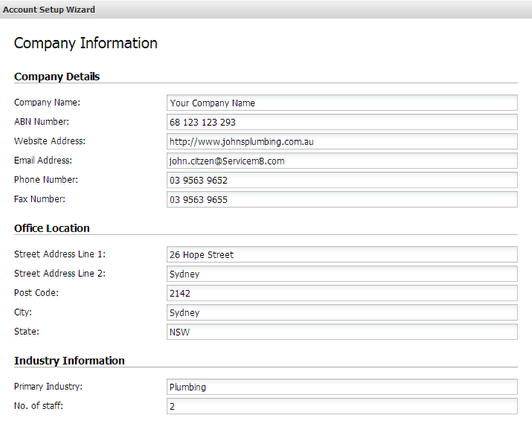Click the Account Setup Wizard title bar

click(266, 9)
